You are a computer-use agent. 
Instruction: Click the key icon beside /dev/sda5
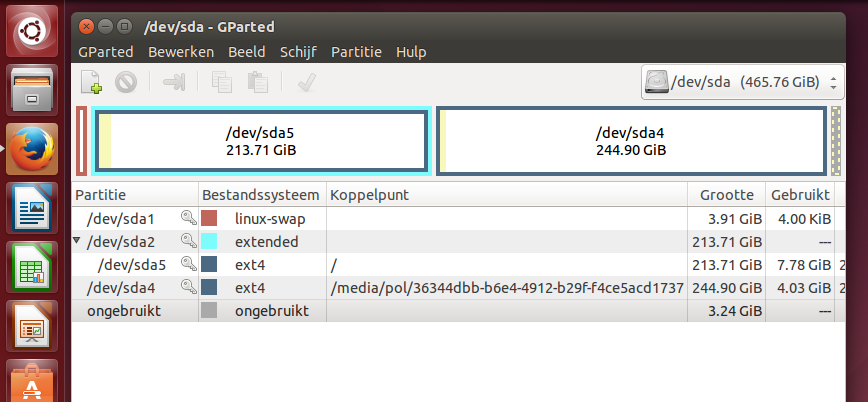coord(187,264)
